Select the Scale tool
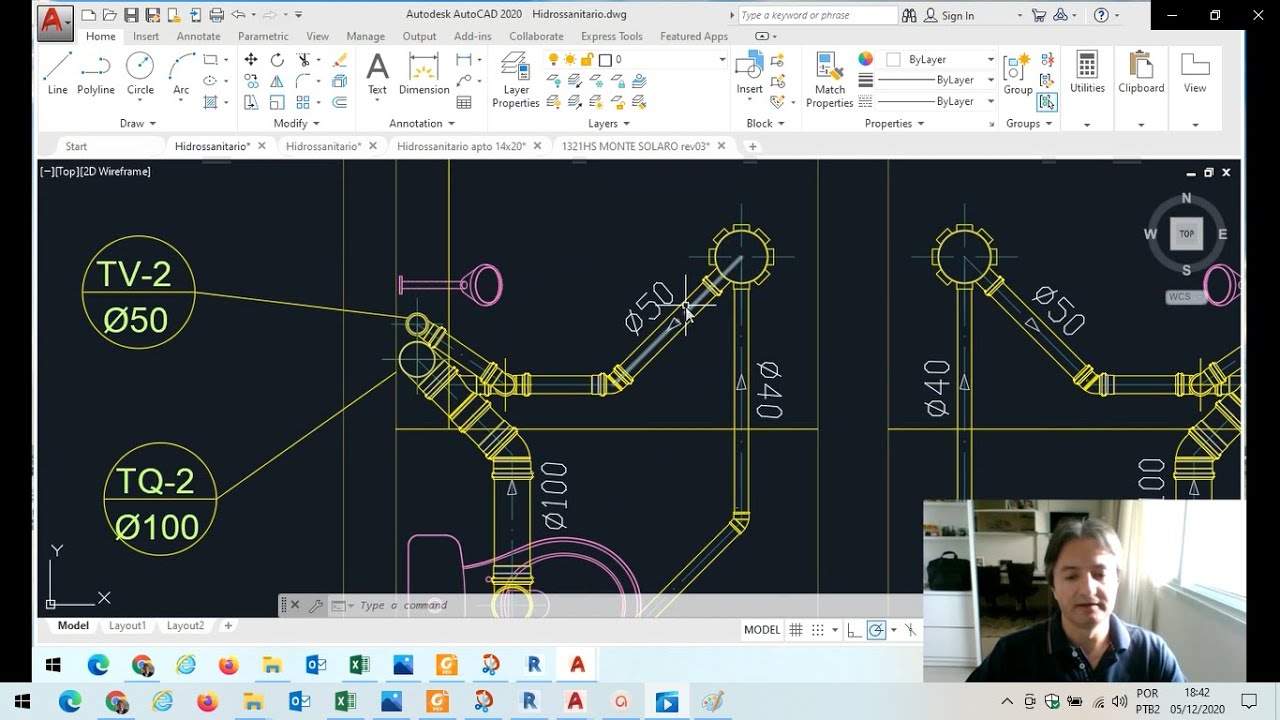The width and height of the screenshot is (1280, 720). 277,102
